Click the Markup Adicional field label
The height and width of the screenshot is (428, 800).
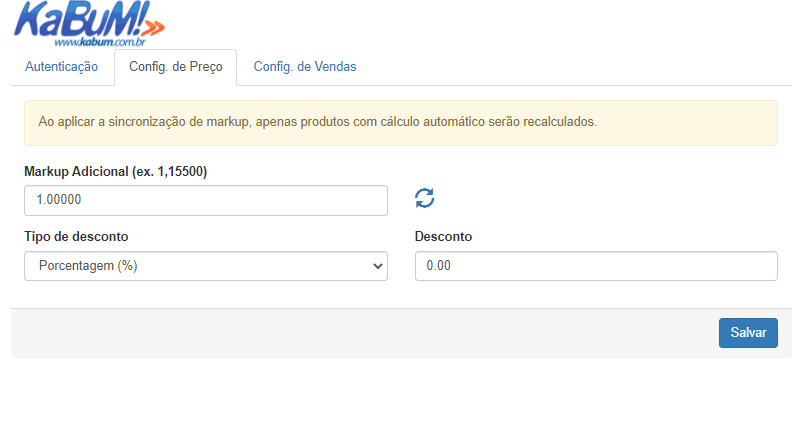pyautogui.click(x=116, y=171)
